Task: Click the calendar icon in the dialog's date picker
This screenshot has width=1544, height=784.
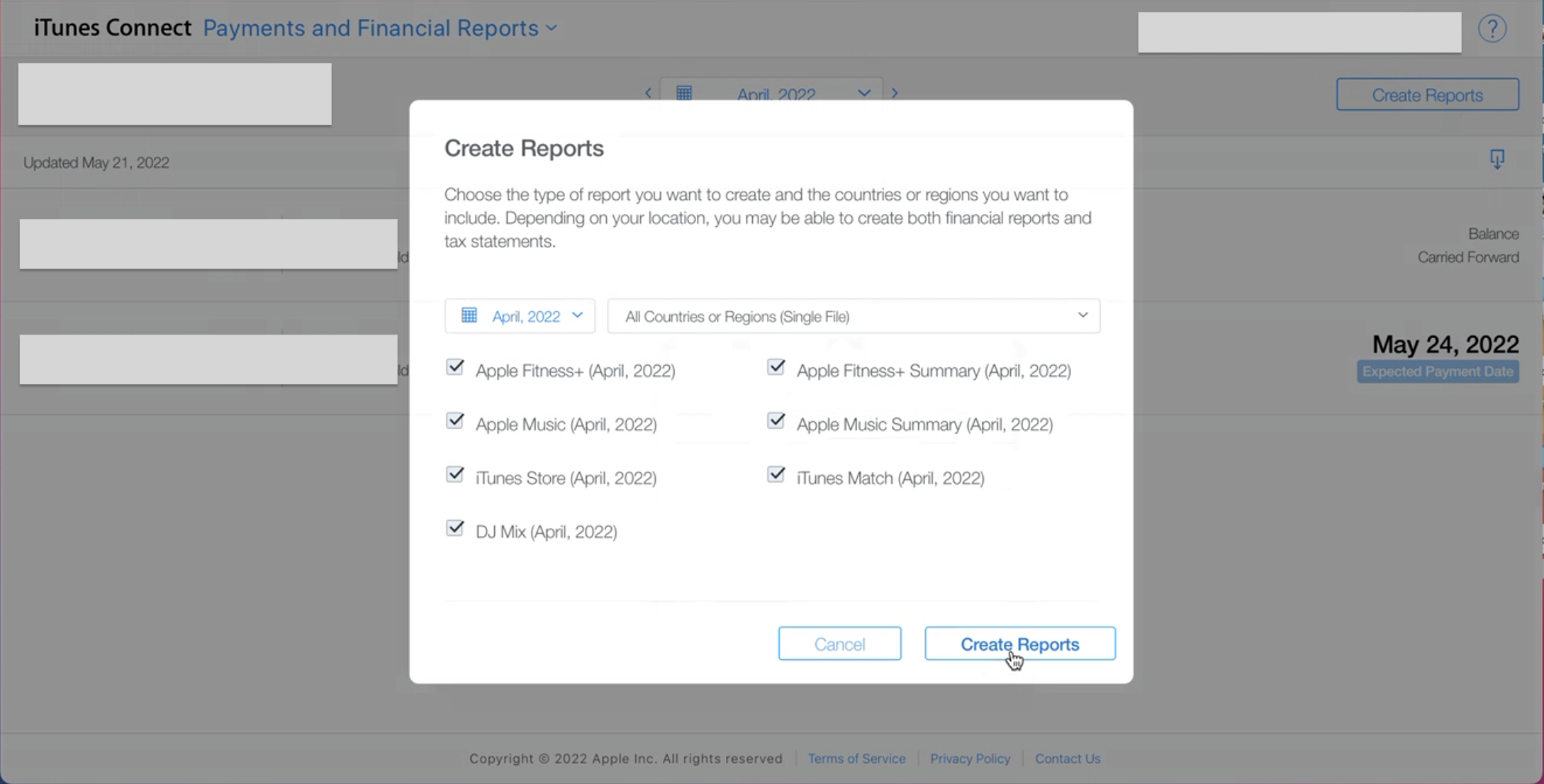Action: click(x=469, y=315)
